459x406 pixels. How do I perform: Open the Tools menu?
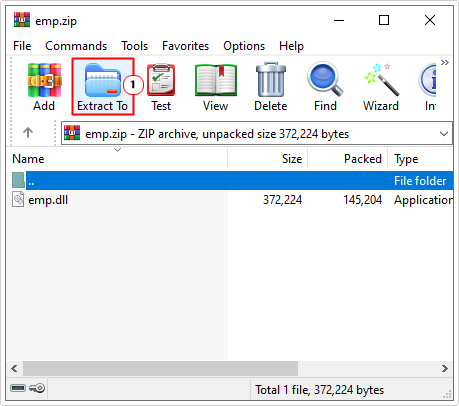click(x=135, y=46)
